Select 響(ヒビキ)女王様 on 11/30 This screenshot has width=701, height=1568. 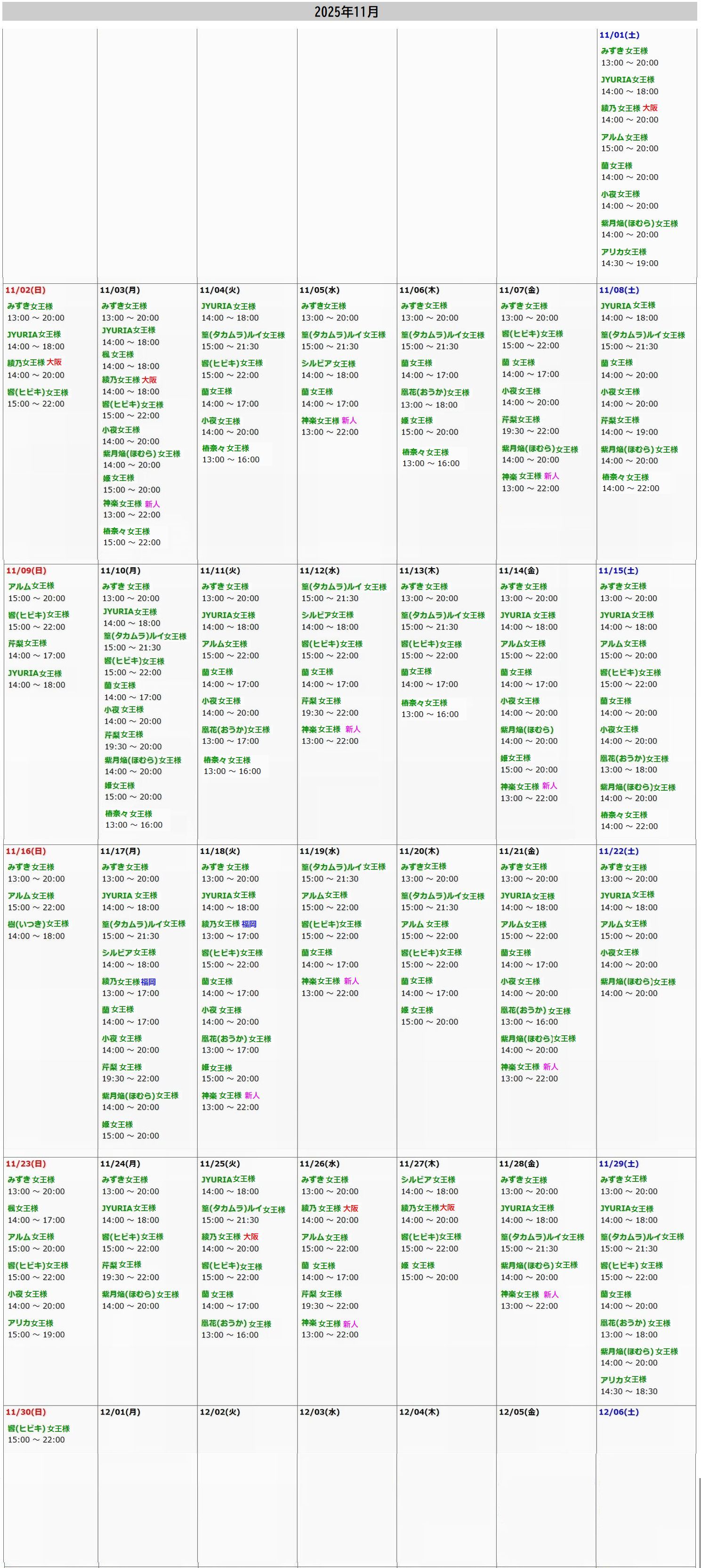point(38,1429)
